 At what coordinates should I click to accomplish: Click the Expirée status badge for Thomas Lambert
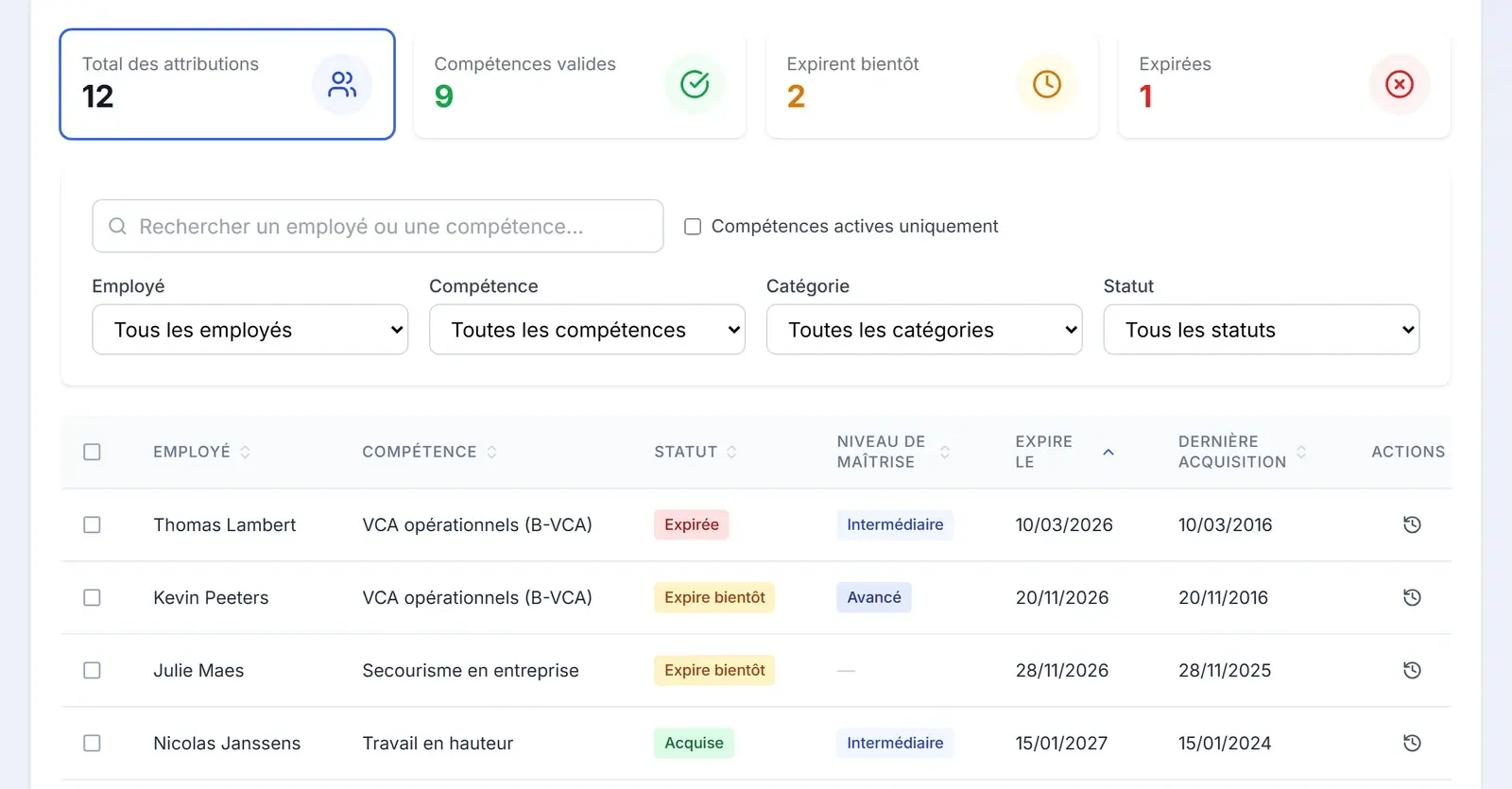(x=692, y=524)
